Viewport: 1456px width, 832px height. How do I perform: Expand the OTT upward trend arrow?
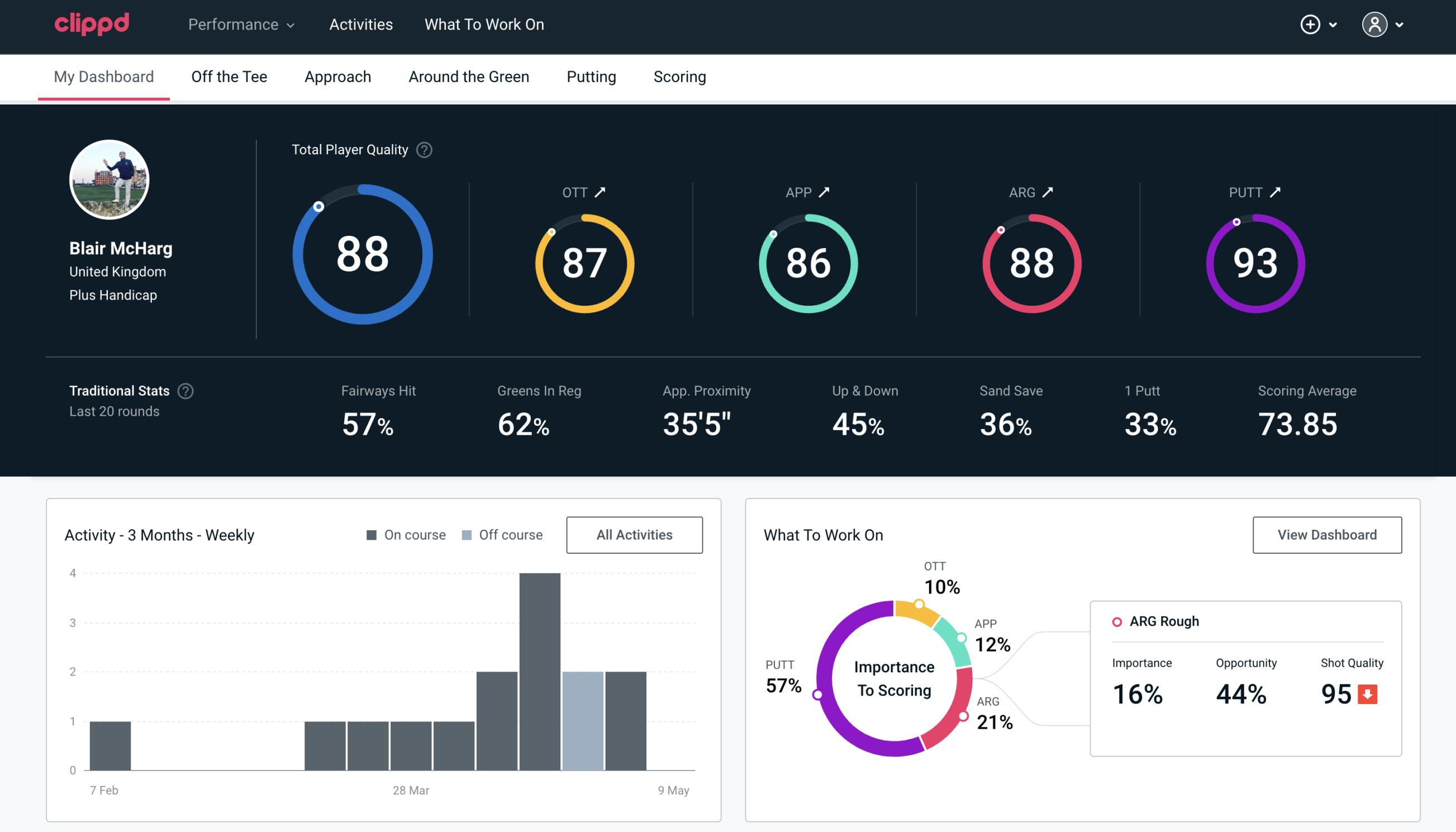[x=600, y=191]
